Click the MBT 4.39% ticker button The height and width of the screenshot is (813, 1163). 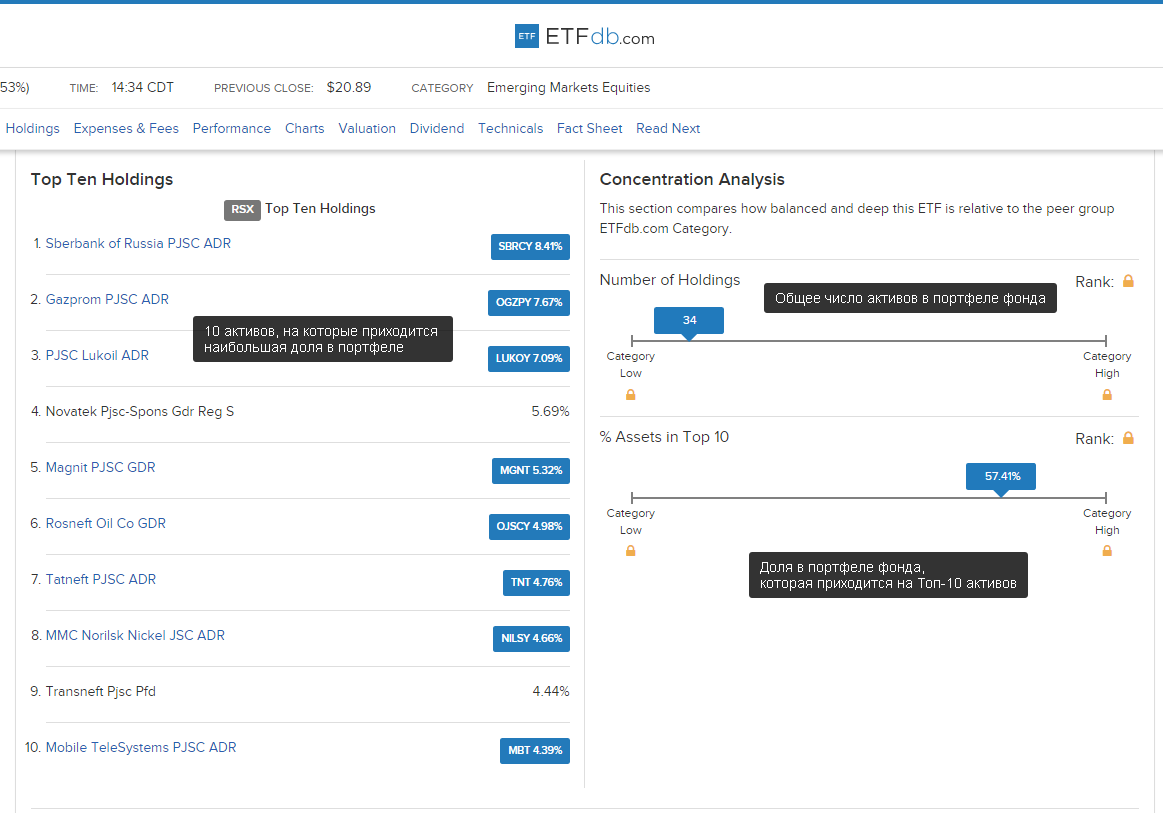point(535,751)
